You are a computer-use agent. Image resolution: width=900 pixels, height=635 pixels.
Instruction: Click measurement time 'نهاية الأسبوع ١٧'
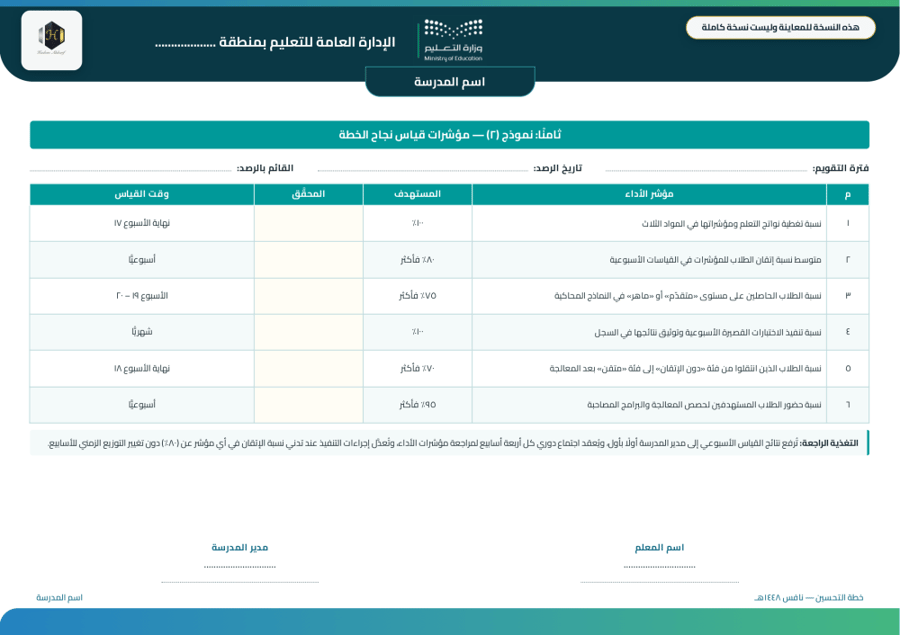pos(142,223)
